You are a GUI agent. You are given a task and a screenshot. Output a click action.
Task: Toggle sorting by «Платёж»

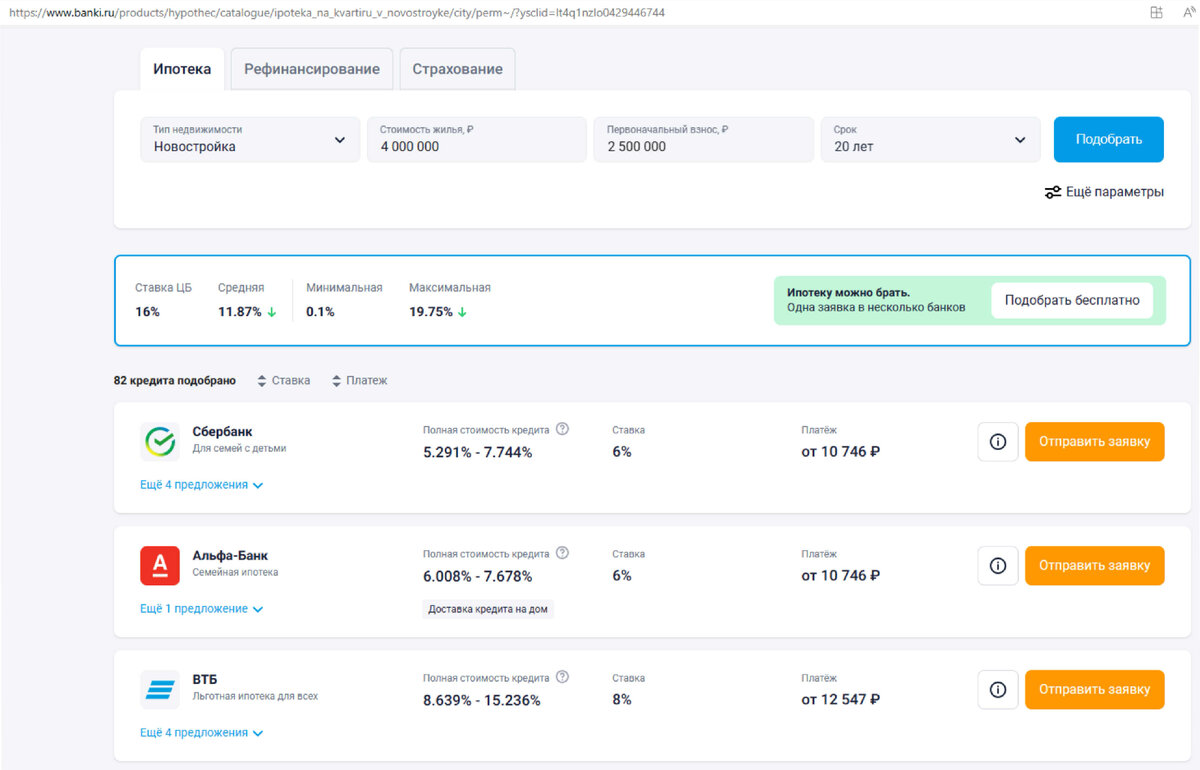[358, 380]
